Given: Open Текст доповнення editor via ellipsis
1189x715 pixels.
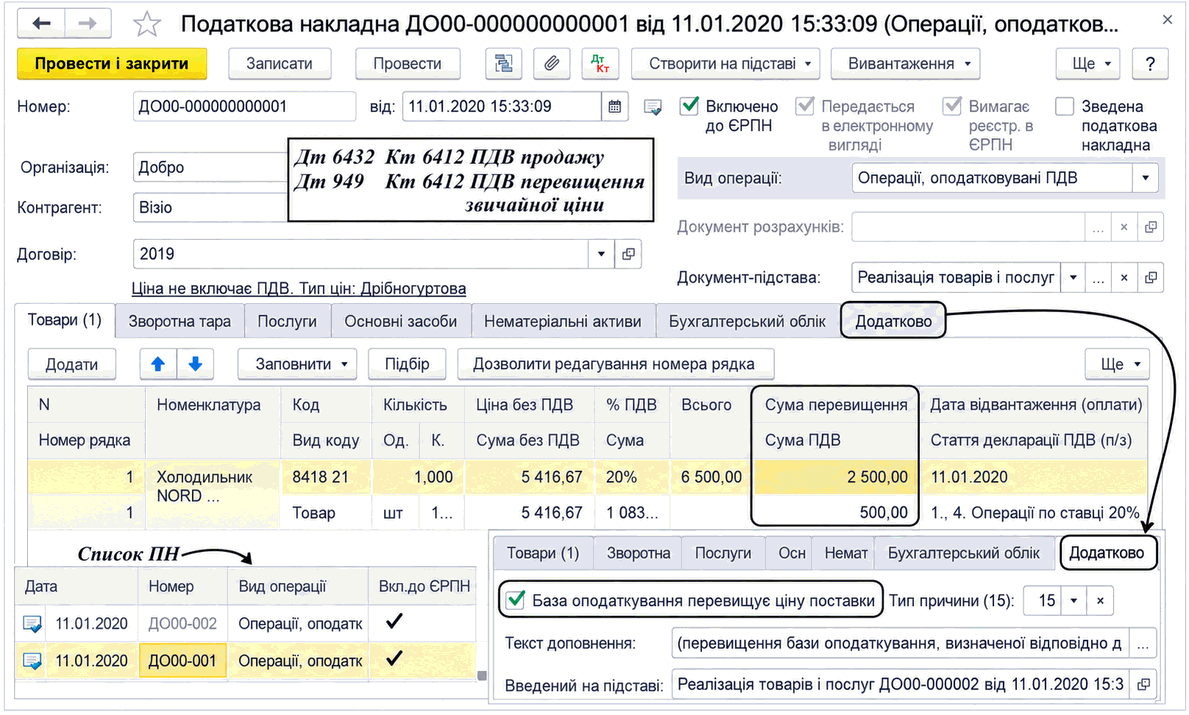Looking at the screenshot, I should point(1143,644).
